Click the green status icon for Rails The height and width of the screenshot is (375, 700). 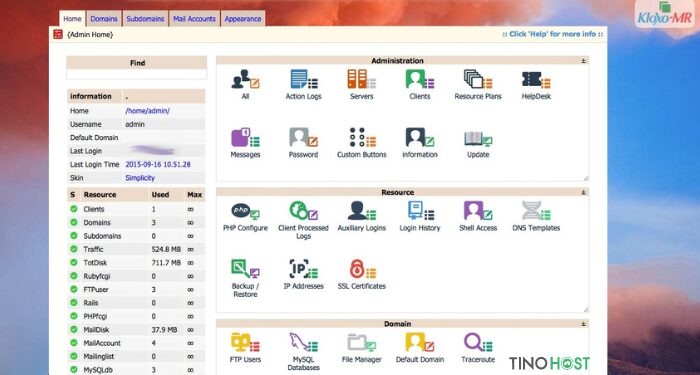point(74,303)
